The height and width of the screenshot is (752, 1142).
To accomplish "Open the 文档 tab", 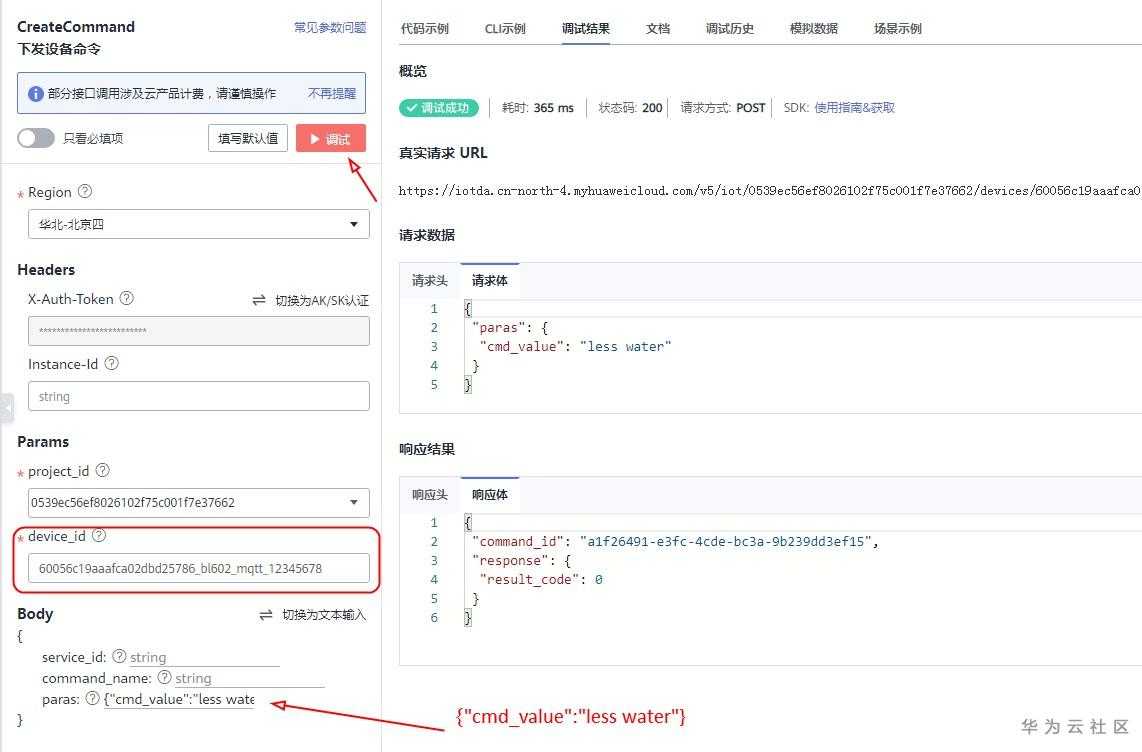I will point(658,29).
